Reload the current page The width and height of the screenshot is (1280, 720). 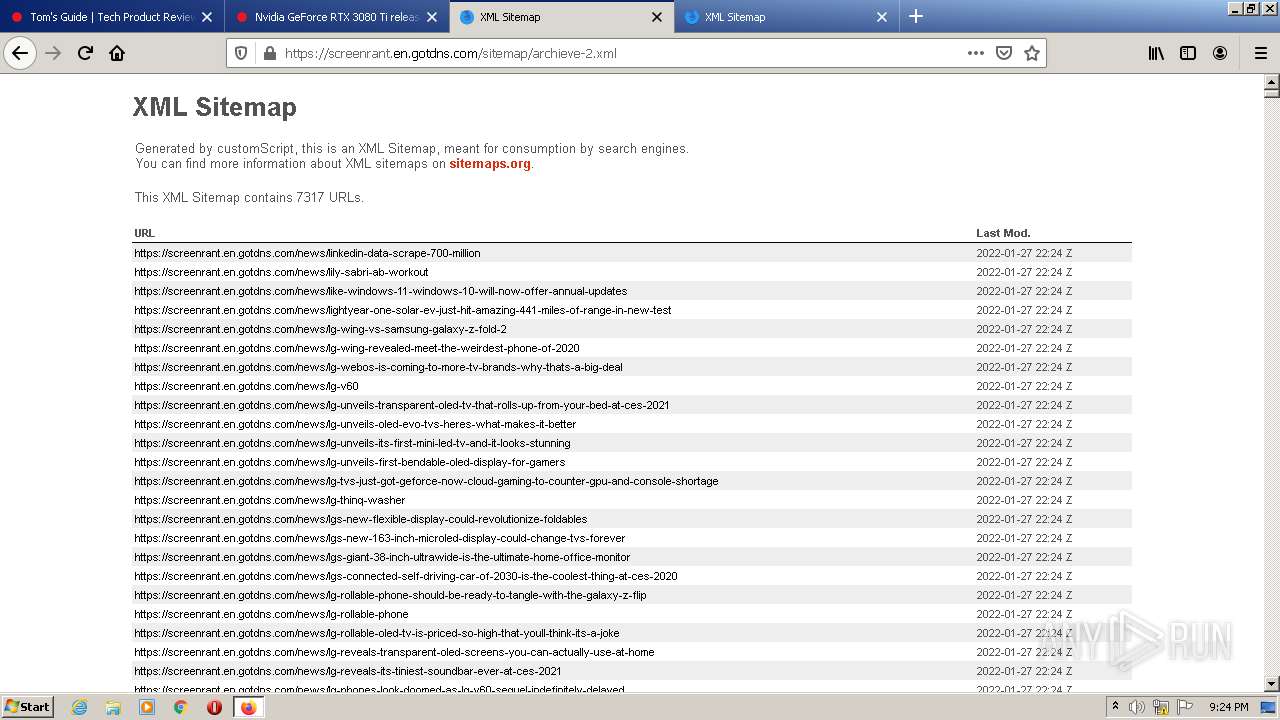point(85,53)
